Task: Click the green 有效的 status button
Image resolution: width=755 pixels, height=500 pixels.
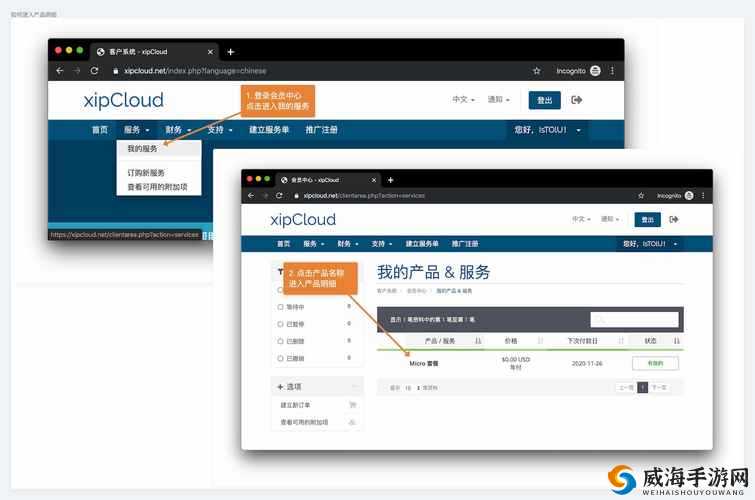Action: point(655,363)
